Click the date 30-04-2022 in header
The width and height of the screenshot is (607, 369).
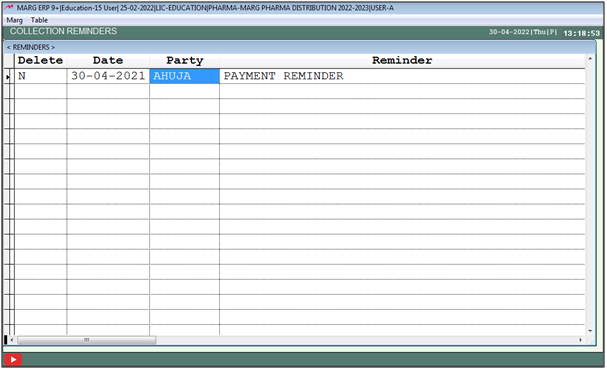509,32
